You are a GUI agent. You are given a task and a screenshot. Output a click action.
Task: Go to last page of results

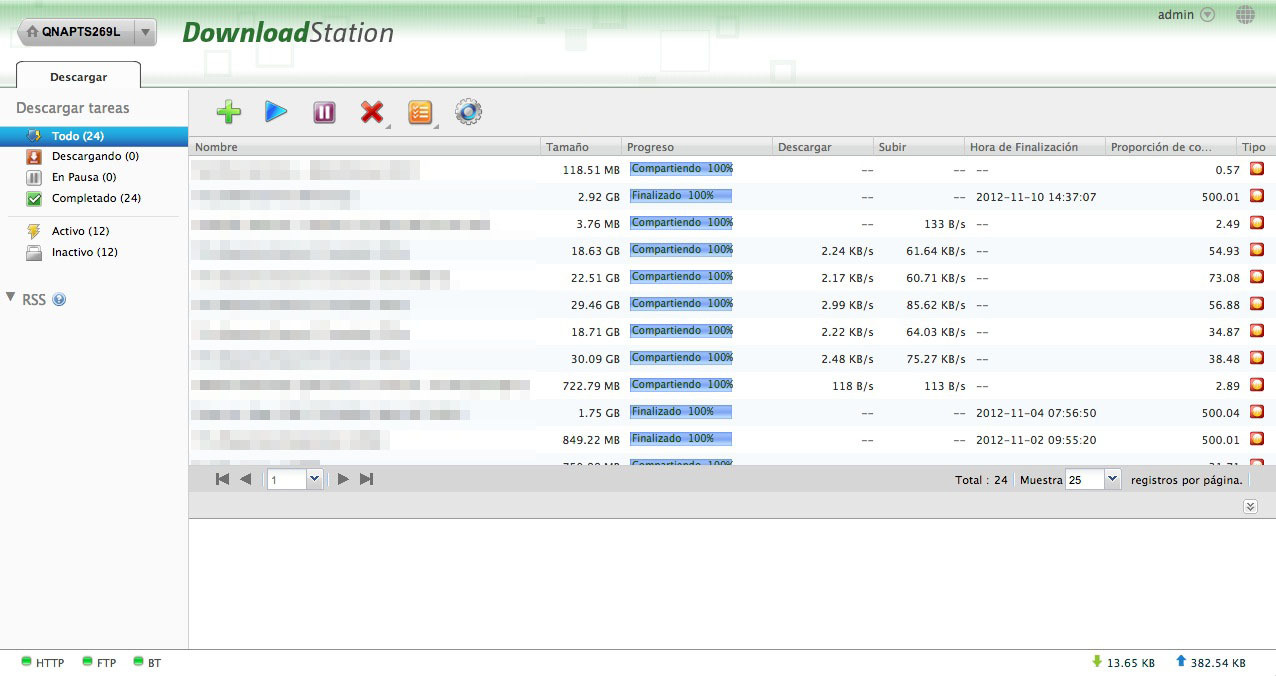pos(366,480)
